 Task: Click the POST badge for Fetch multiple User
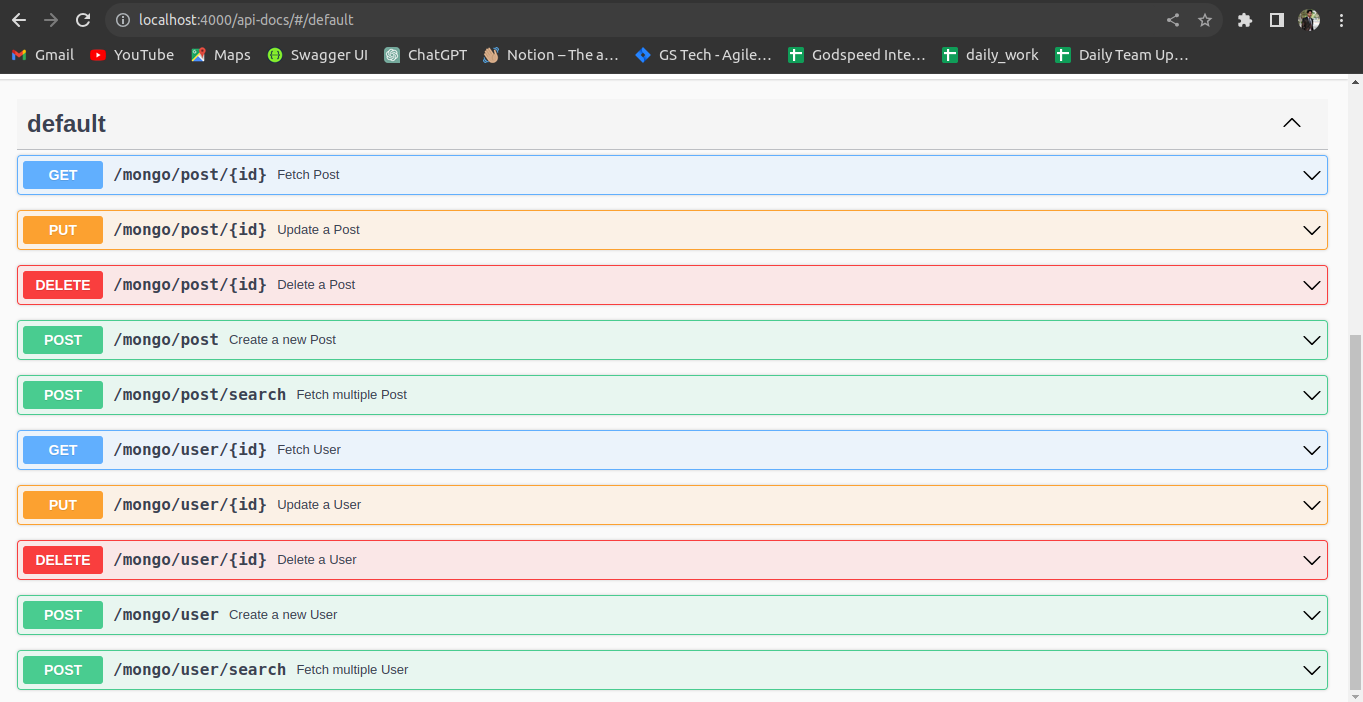(x=63, y=670)
